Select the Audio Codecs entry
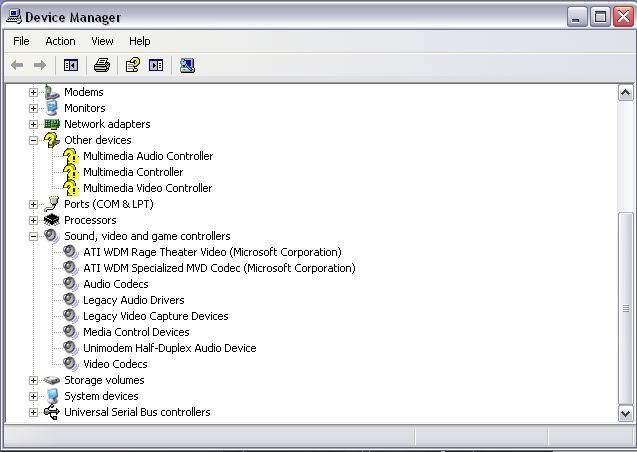Viewport: 637px width, 452px height. click(116, 284)
